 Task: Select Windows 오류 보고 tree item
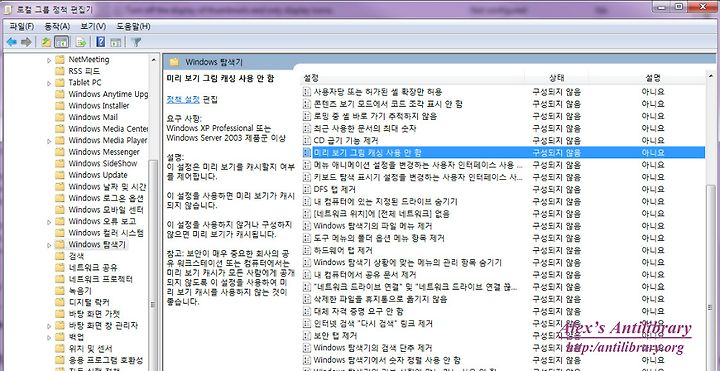(x=102, y=221)
